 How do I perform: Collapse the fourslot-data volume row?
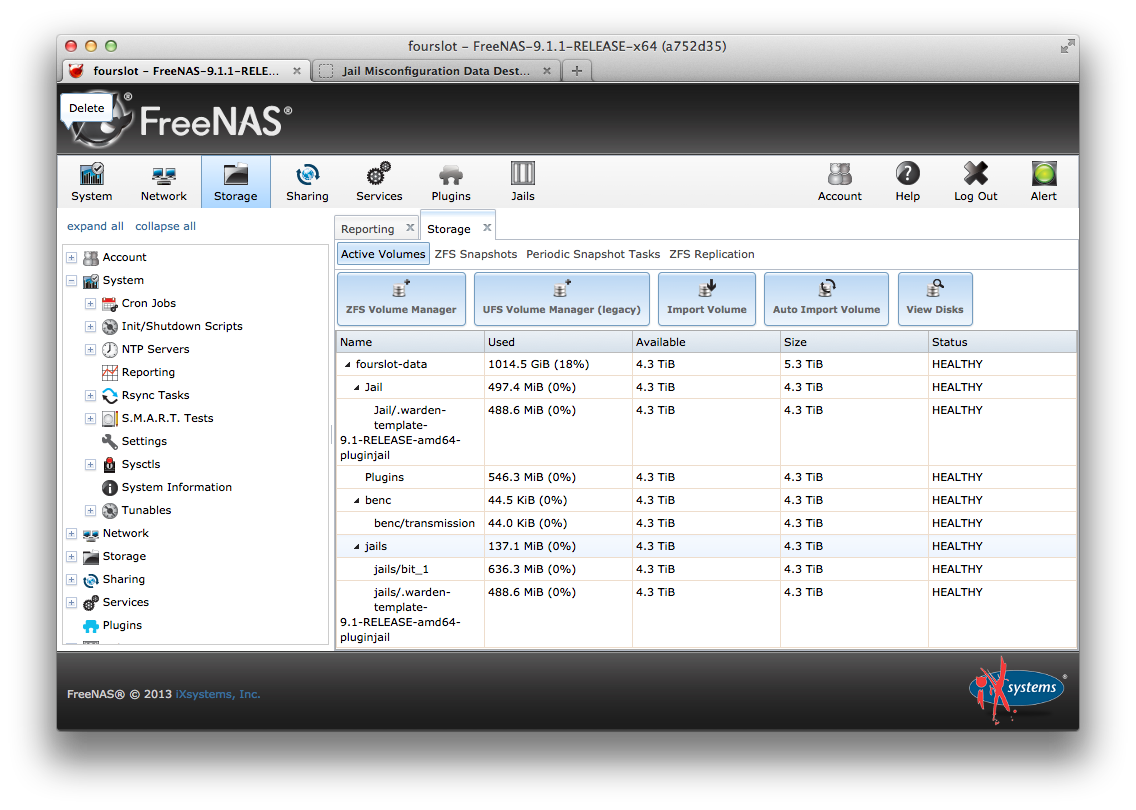[x=348, y=364]
